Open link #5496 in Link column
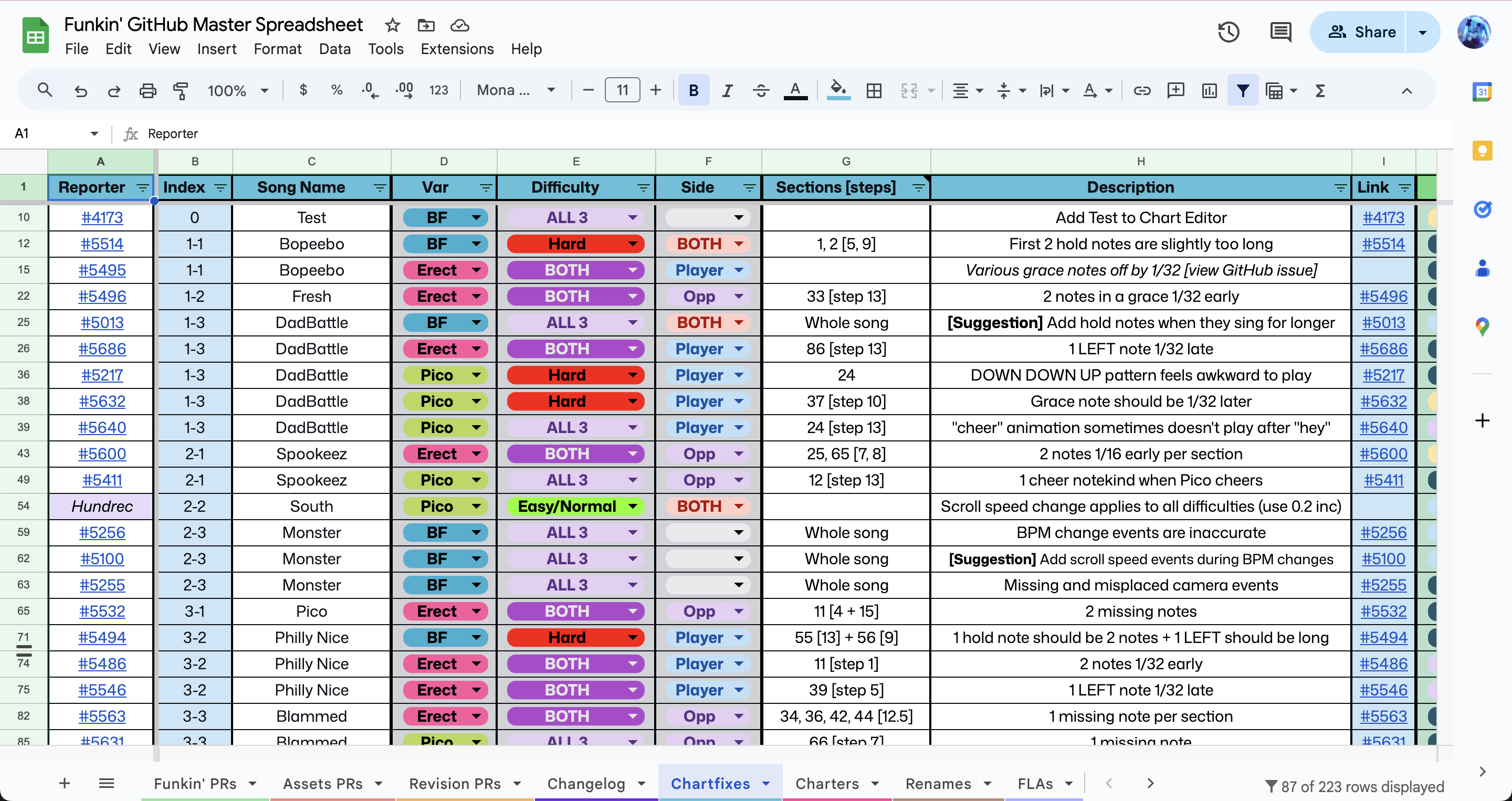 pyautogui.click(x=1383, y=297)
